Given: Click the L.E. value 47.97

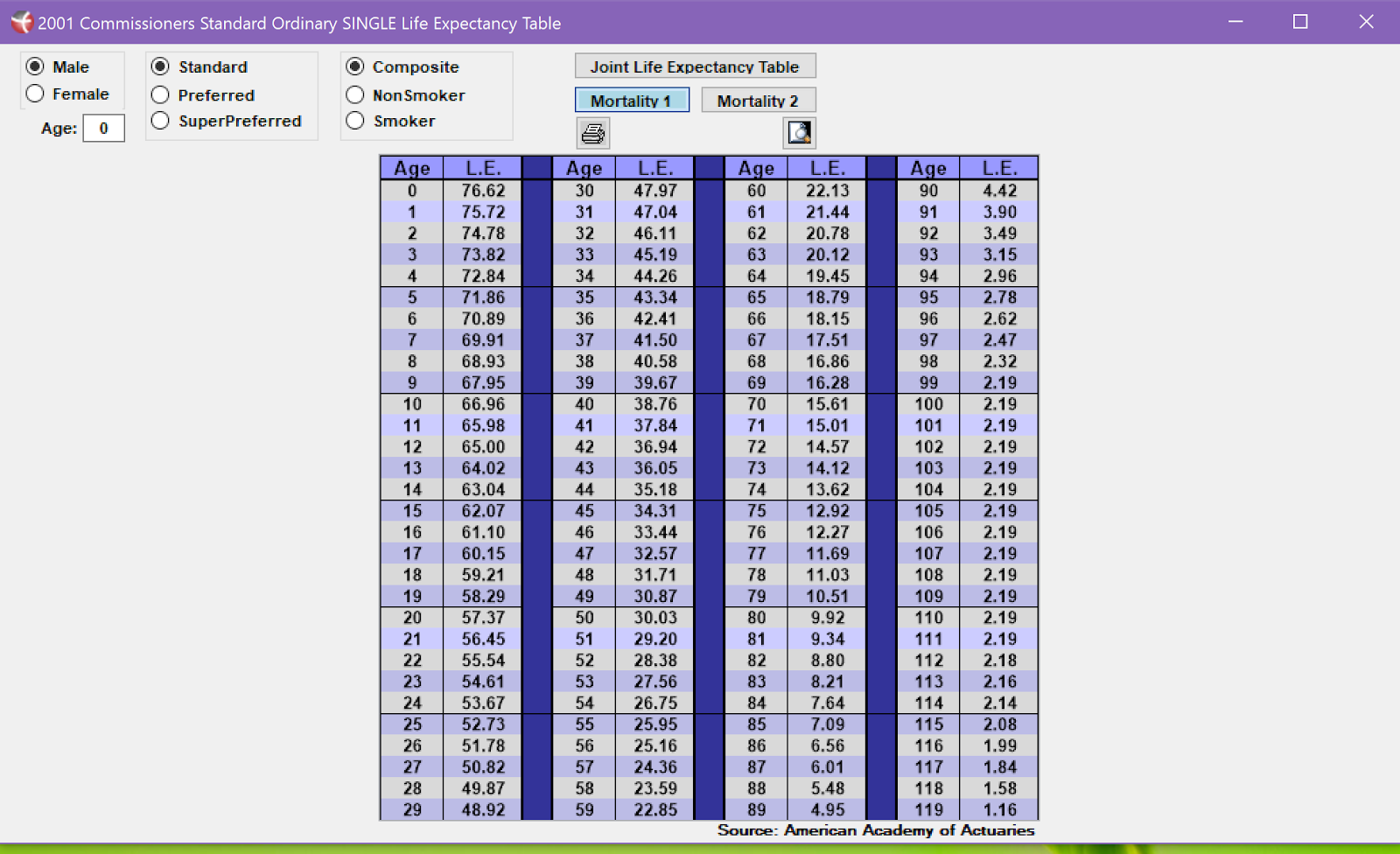Looking at the screenshot, I should pyautogui.click(x=655, y=191).
